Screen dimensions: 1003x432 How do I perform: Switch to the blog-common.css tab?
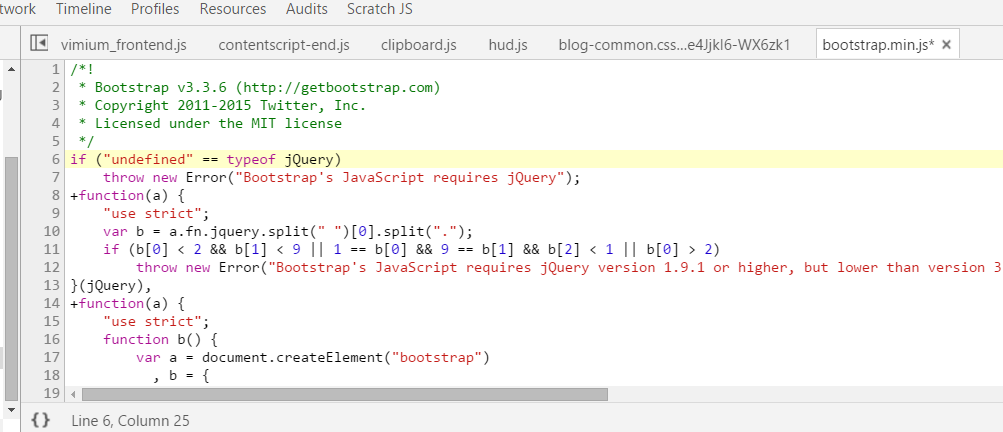click(x=675, y=45)
